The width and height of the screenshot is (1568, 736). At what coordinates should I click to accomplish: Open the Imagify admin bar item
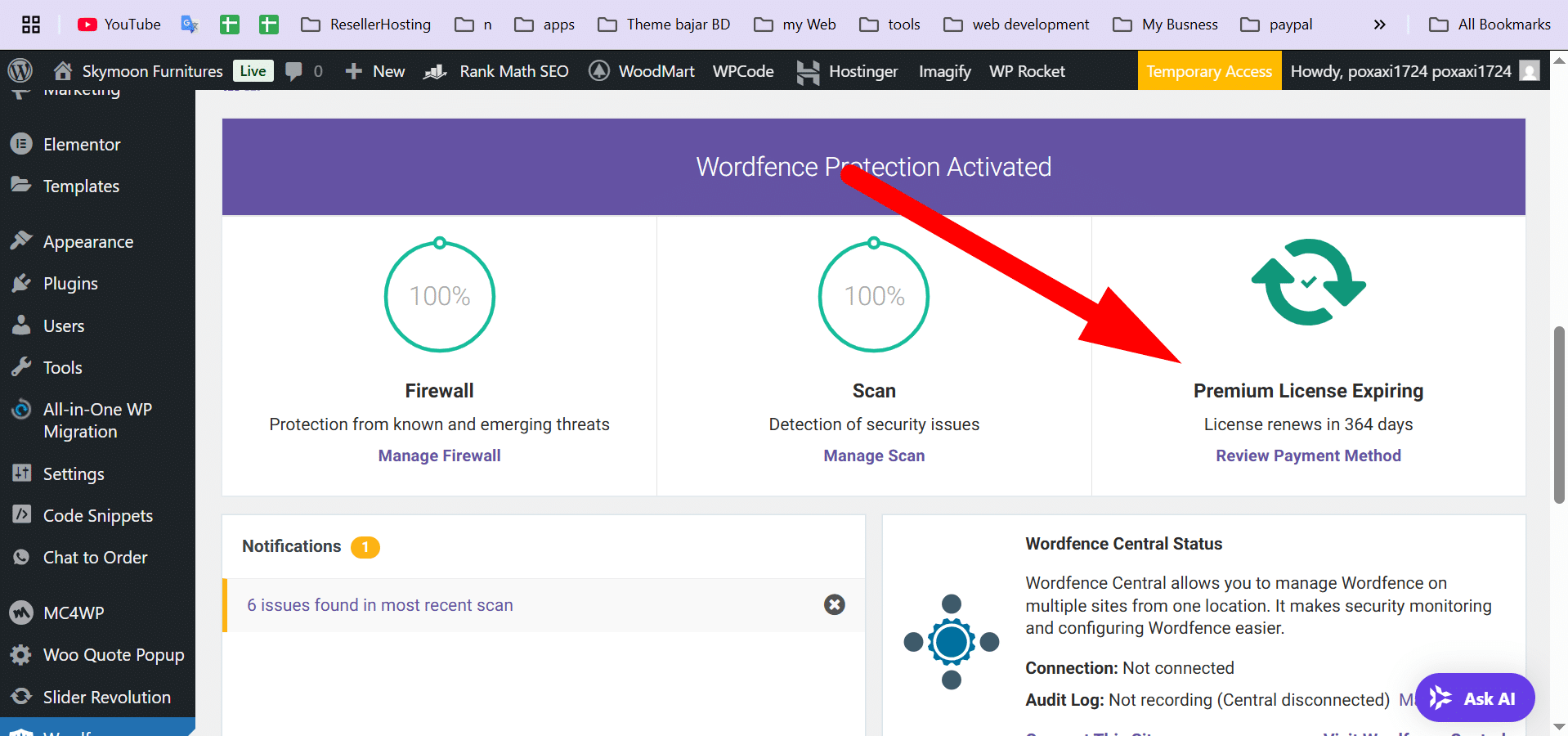945,71
